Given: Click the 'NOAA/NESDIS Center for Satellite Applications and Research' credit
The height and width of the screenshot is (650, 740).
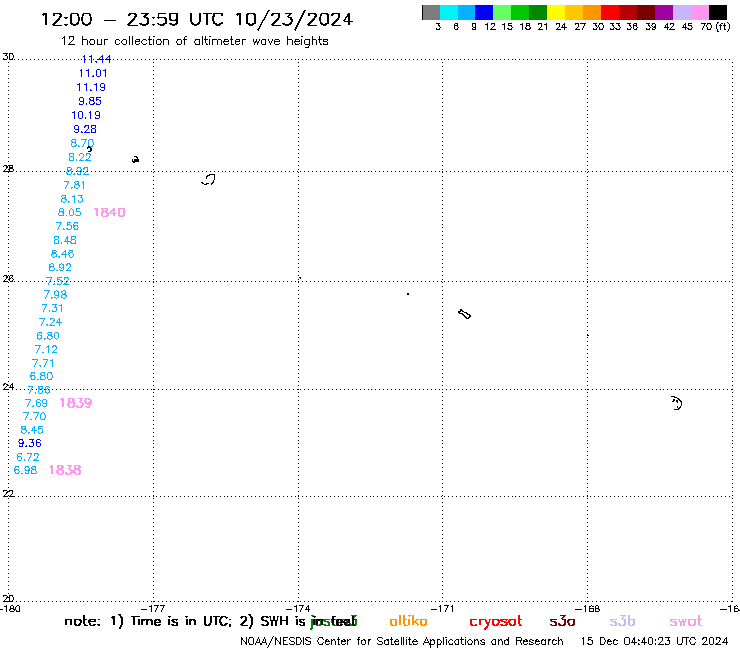Looking at the screenshot, I should pyautogui.click(x=402, y=642).
